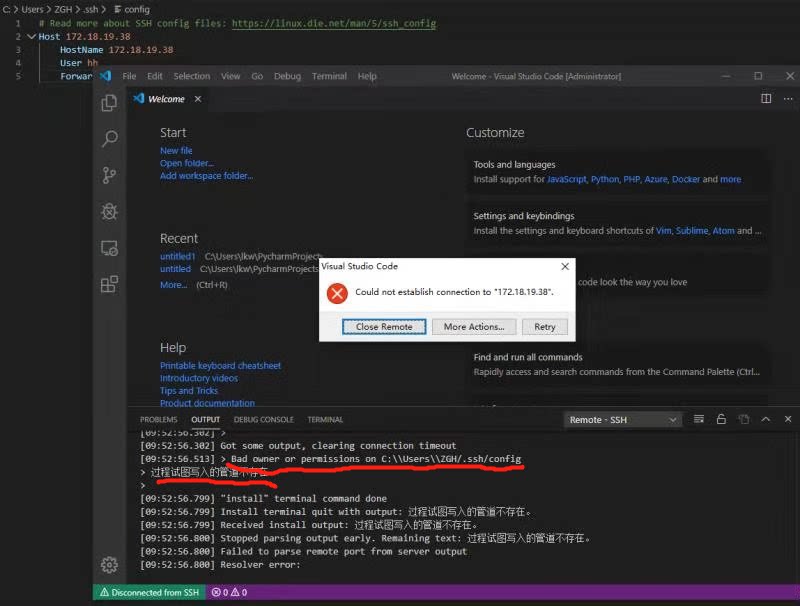Switch to the TERMINAL panel tab
The image size is (800, 606).
(325, 419)
